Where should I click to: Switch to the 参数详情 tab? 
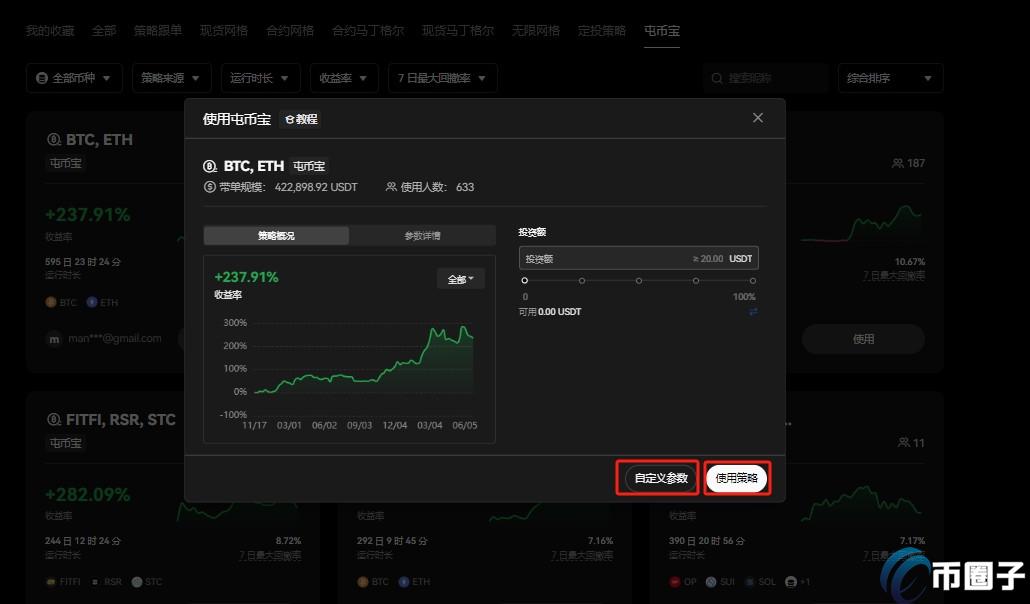pos(421,235)
